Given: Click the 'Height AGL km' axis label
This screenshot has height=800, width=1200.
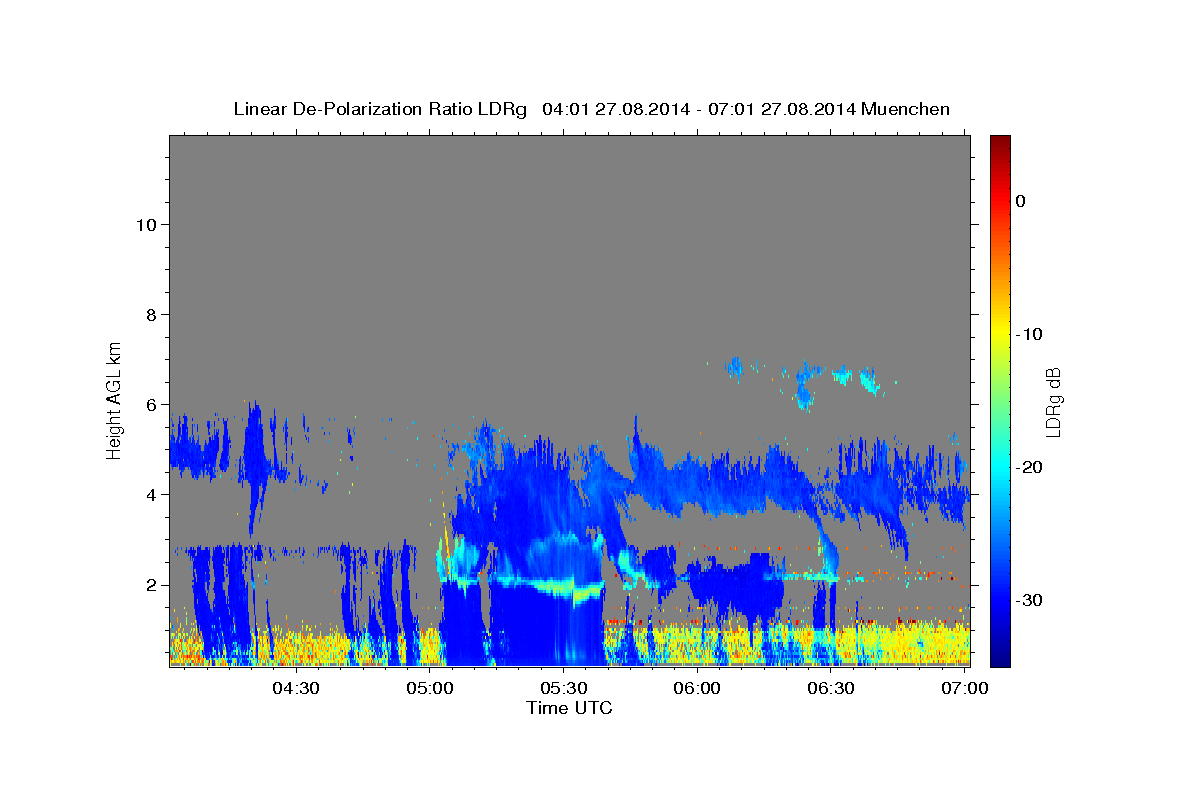Looking at the screenshot, I should pos(115,399).
